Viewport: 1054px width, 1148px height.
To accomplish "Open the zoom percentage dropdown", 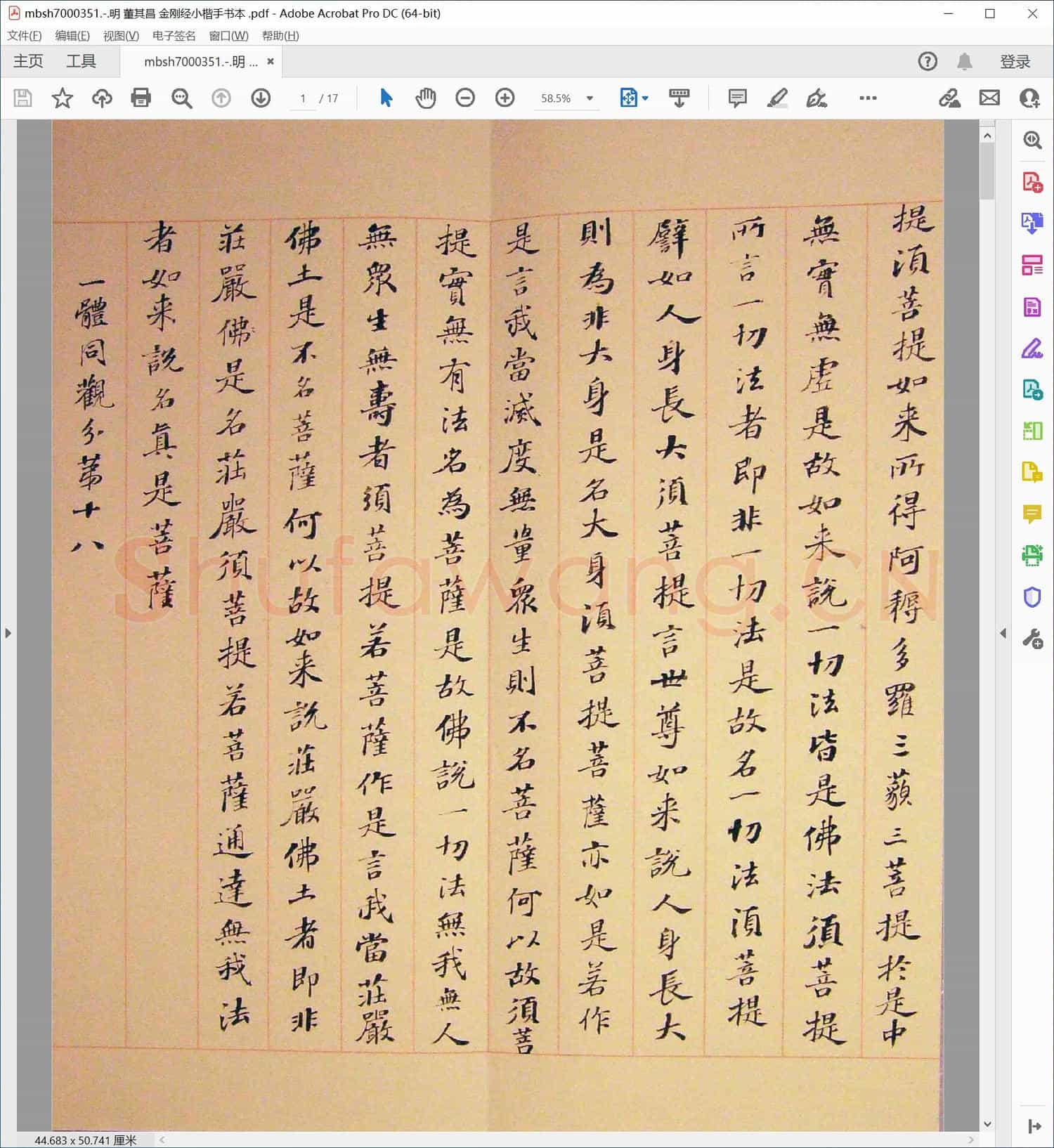I will (590, 98).
